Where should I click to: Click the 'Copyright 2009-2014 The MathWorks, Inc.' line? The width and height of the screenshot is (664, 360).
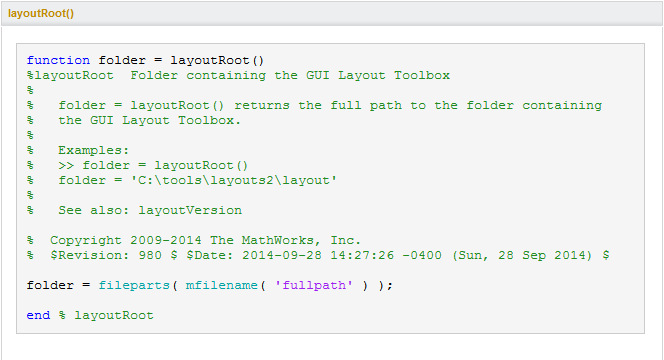pos(194,241)
